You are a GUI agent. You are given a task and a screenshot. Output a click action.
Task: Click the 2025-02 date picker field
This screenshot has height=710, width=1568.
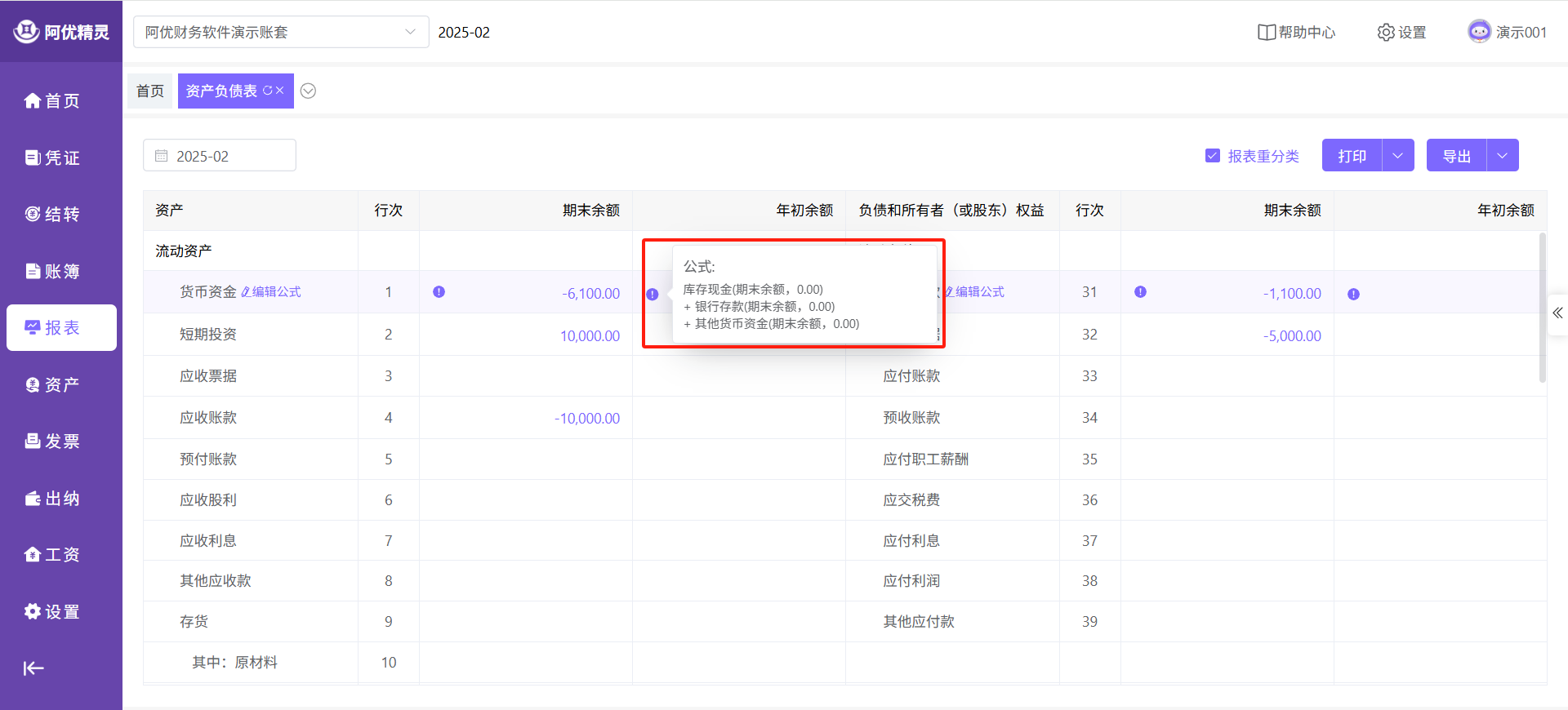(219, 156)
